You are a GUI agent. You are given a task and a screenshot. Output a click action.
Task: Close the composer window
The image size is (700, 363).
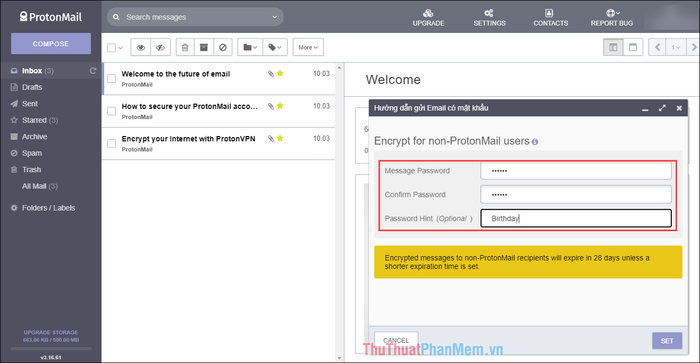[x=679, y=108]
